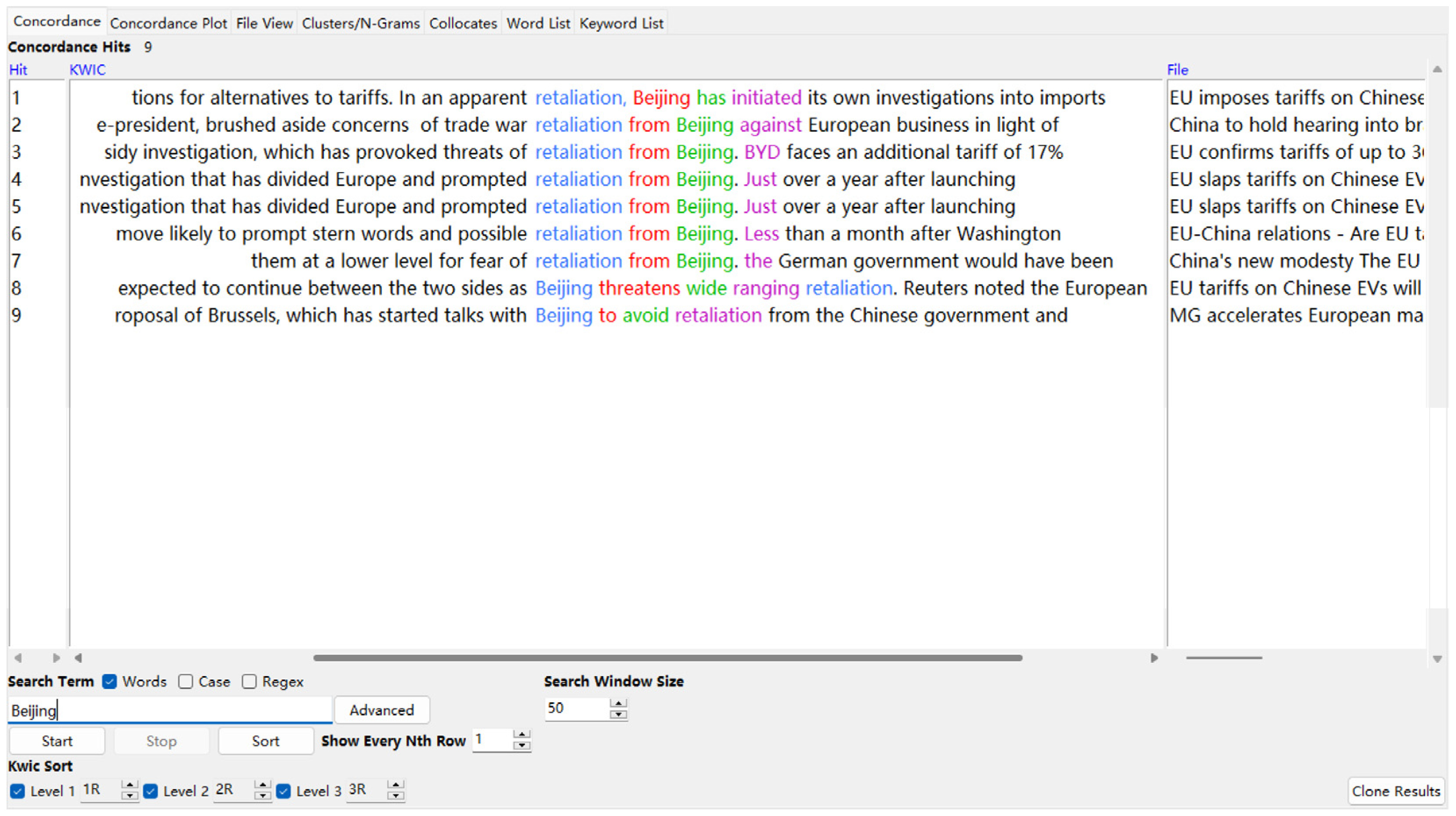This screenshot has height=816, width=1456.
Task: Click the KWIC horizontal scrollbar thumb
Action: pyautogui.click(x=667, y=658)
